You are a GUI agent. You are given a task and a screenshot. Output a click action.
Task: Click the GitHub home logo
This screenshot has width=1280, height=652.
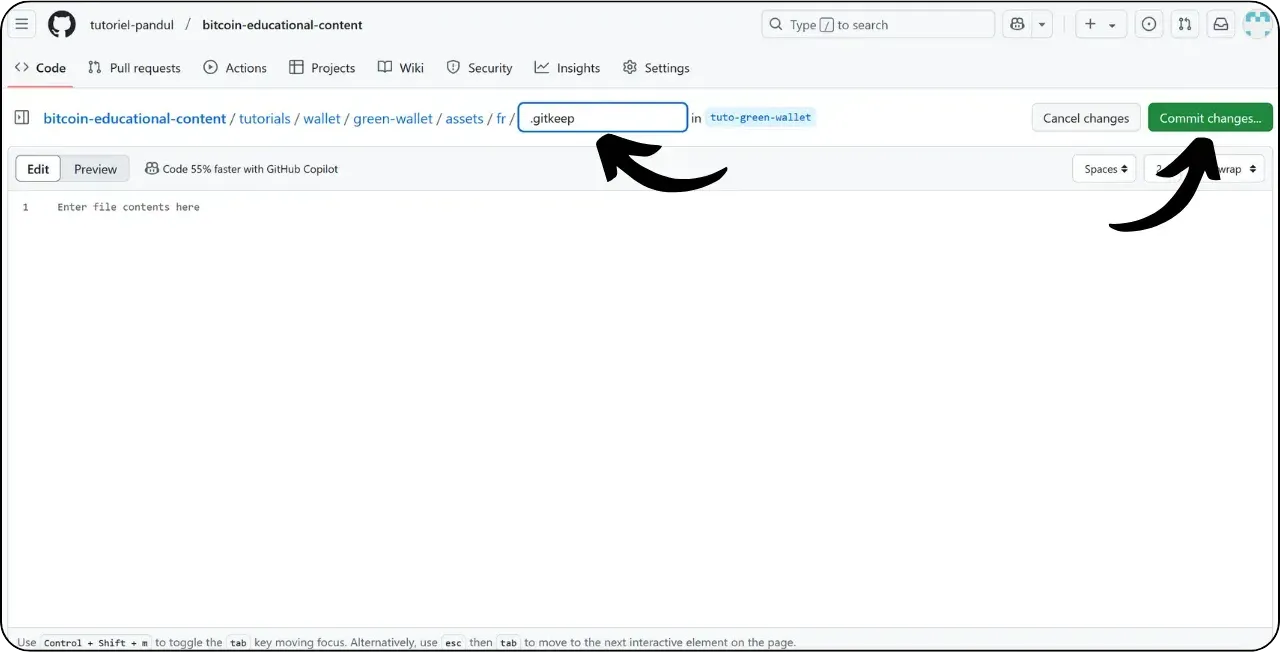pyautogui.click(x=61, y=24)
